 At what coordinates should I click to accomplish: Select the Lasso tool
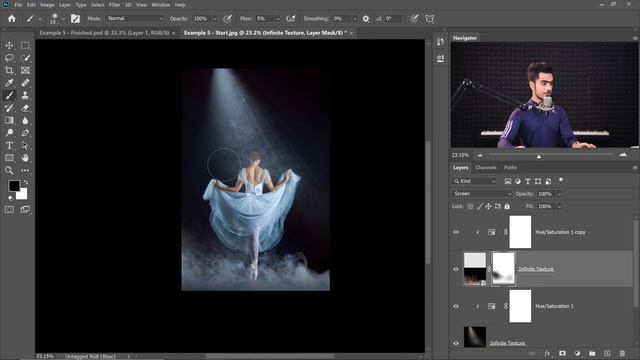pyautogui.click(x=9, y=58)
